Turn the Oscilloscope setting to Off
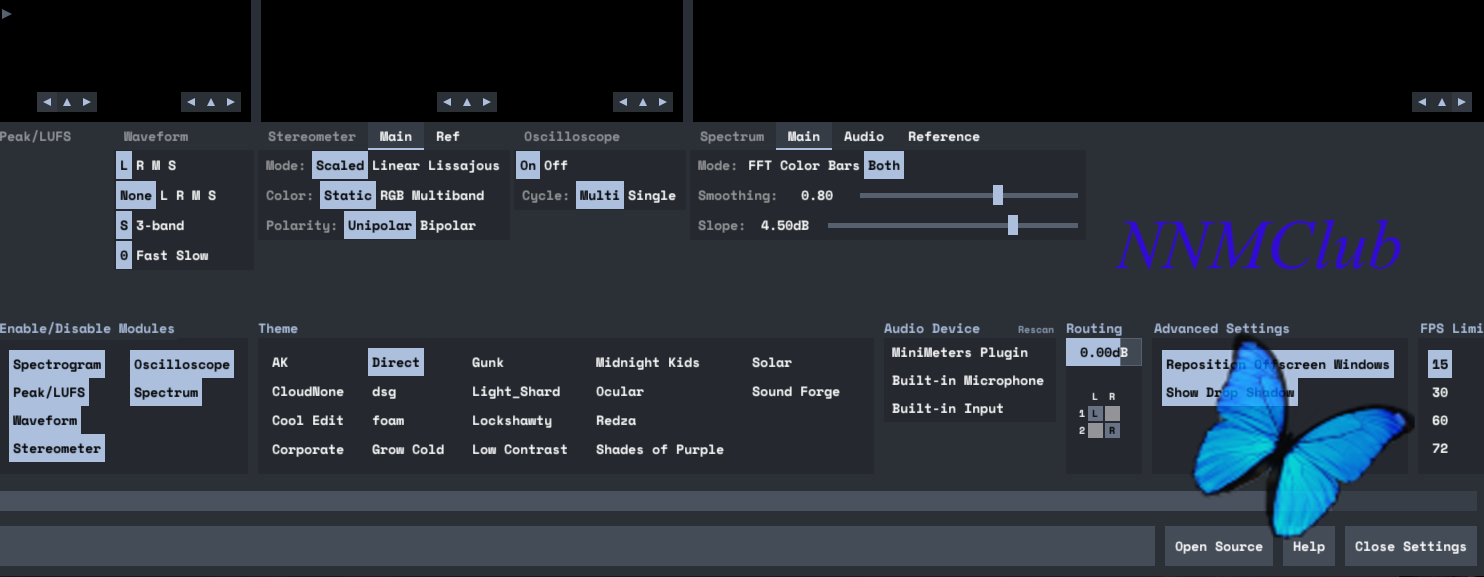The width and height of the screenshot is (1484, 577). click(556, 166)
